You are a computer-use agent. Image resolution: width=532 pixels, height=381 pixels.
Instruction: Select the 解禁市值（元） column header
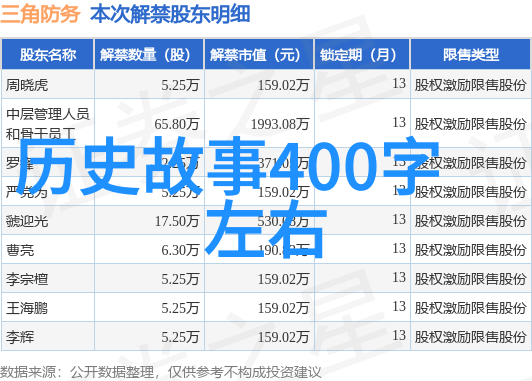[259, 55]
